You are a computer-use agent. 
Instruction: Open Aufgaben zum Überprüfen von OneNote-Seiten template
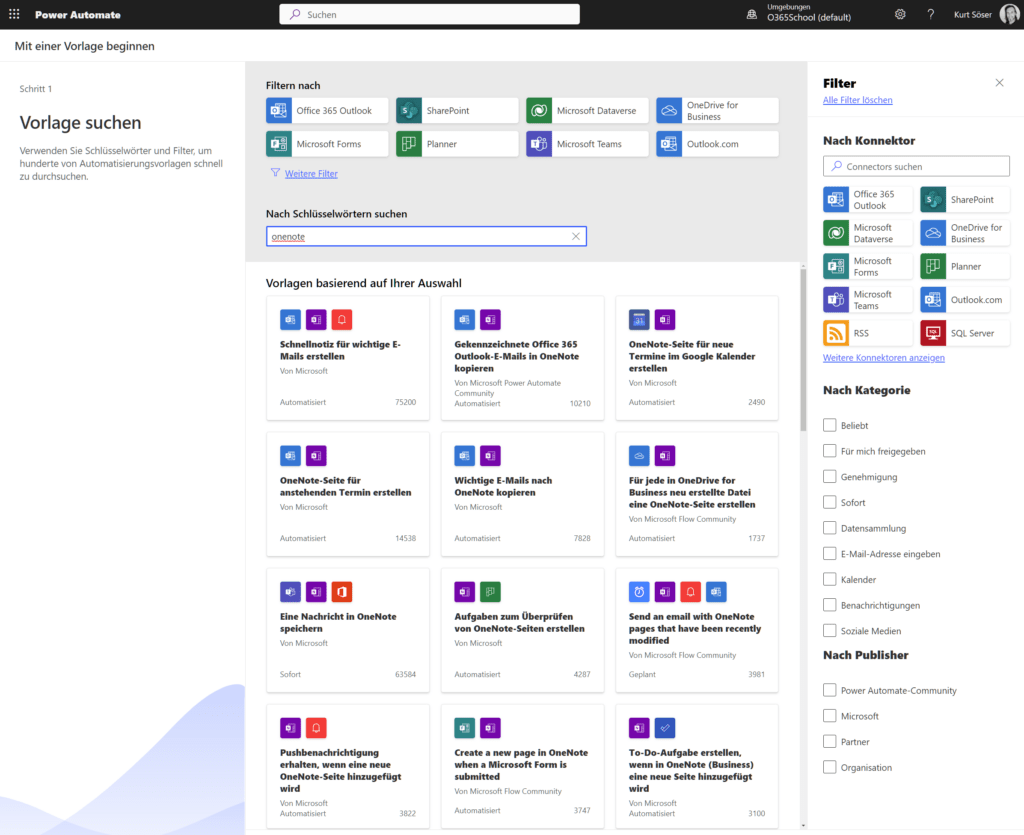[x=522, y=630]
